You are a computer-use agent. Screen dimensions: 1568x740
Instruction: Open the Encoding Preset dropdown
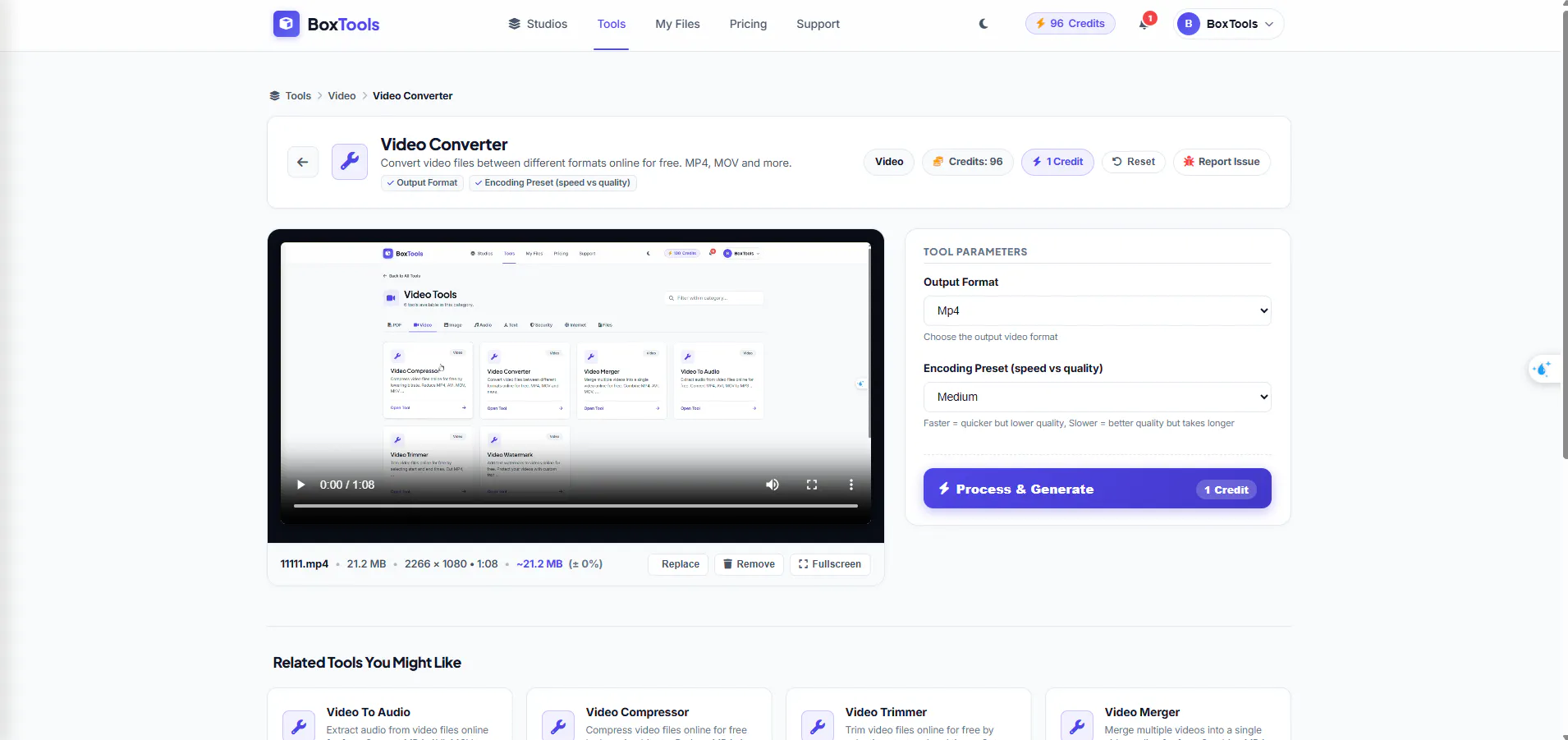click(1098, 397)
